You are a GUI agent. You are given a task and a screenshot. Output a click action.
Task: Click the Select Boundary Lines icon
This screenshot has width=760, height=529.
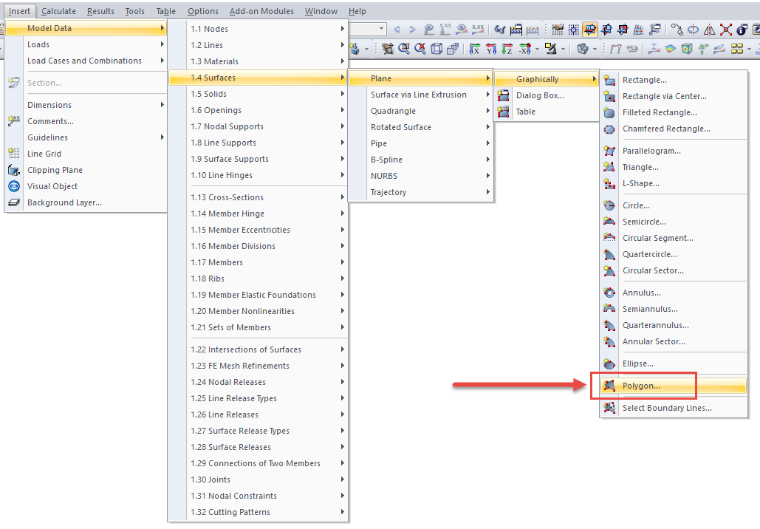(x=609, y=408)
